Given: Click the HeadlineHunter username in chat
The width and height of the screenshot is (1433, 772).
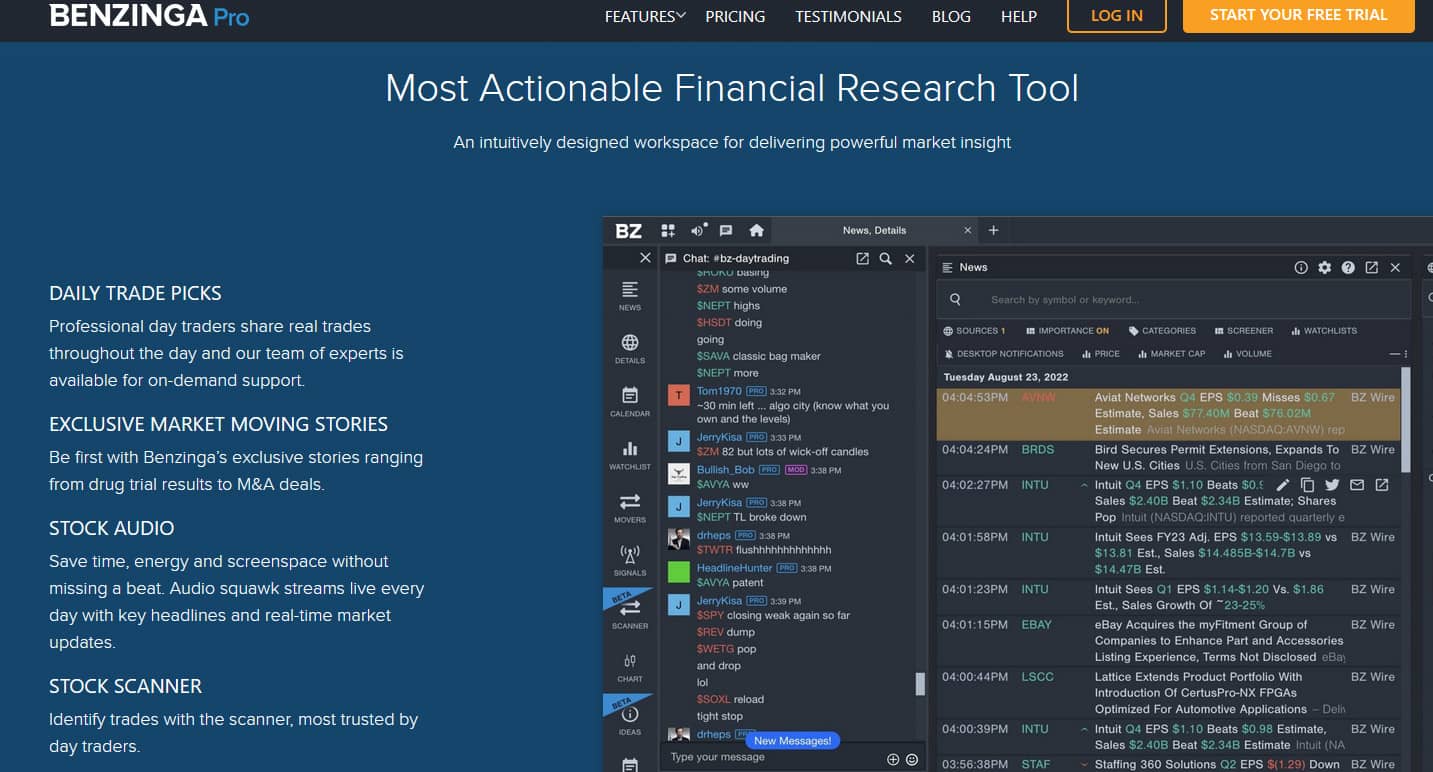Looking at the screenshot, I should coord(734,568).
